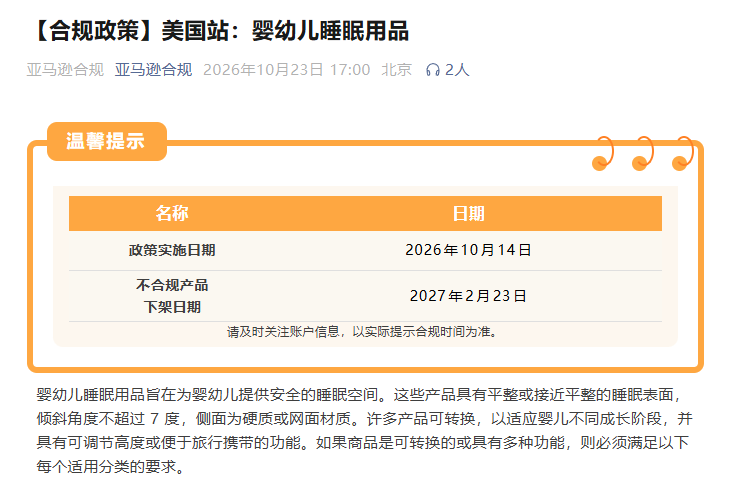Click the note 请及时关注账户信息，以实际提示合规时间为准。
The image size is (735, 482).
click(x=362, y=332)
